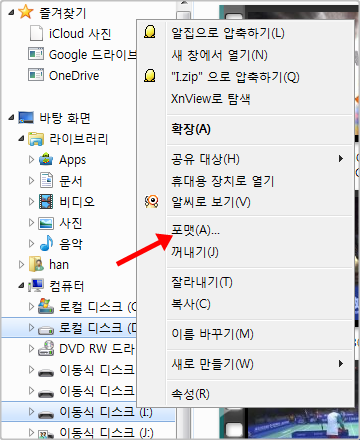Expand the han user folder node

click(x=22, y=265)
